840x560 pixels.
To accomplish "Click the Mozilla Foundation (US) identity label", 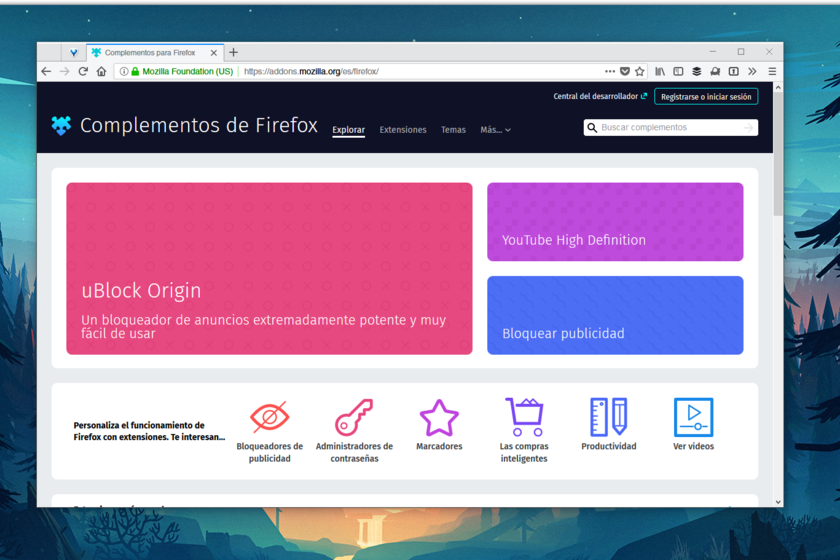I will click(x=188, y=71).
